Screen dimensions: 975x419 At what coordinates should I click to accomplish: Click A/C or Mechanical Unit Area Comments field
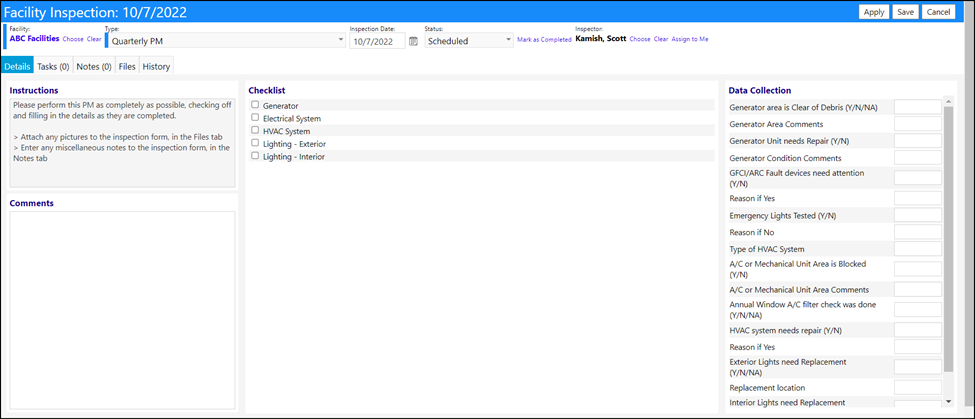point(918,289)
